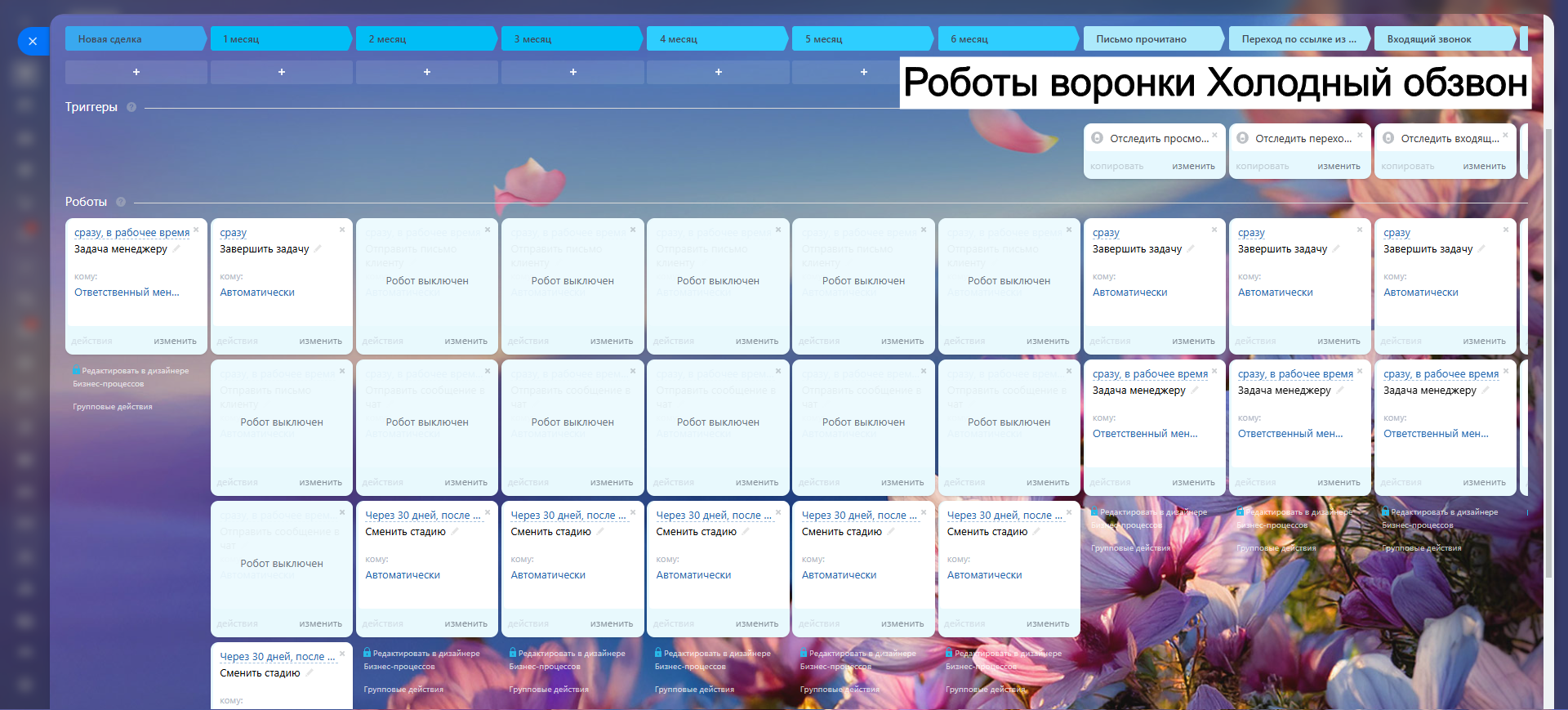Close the robots panel with the blue X button
The image size is (1568, 710).
[x=33, y=41]
